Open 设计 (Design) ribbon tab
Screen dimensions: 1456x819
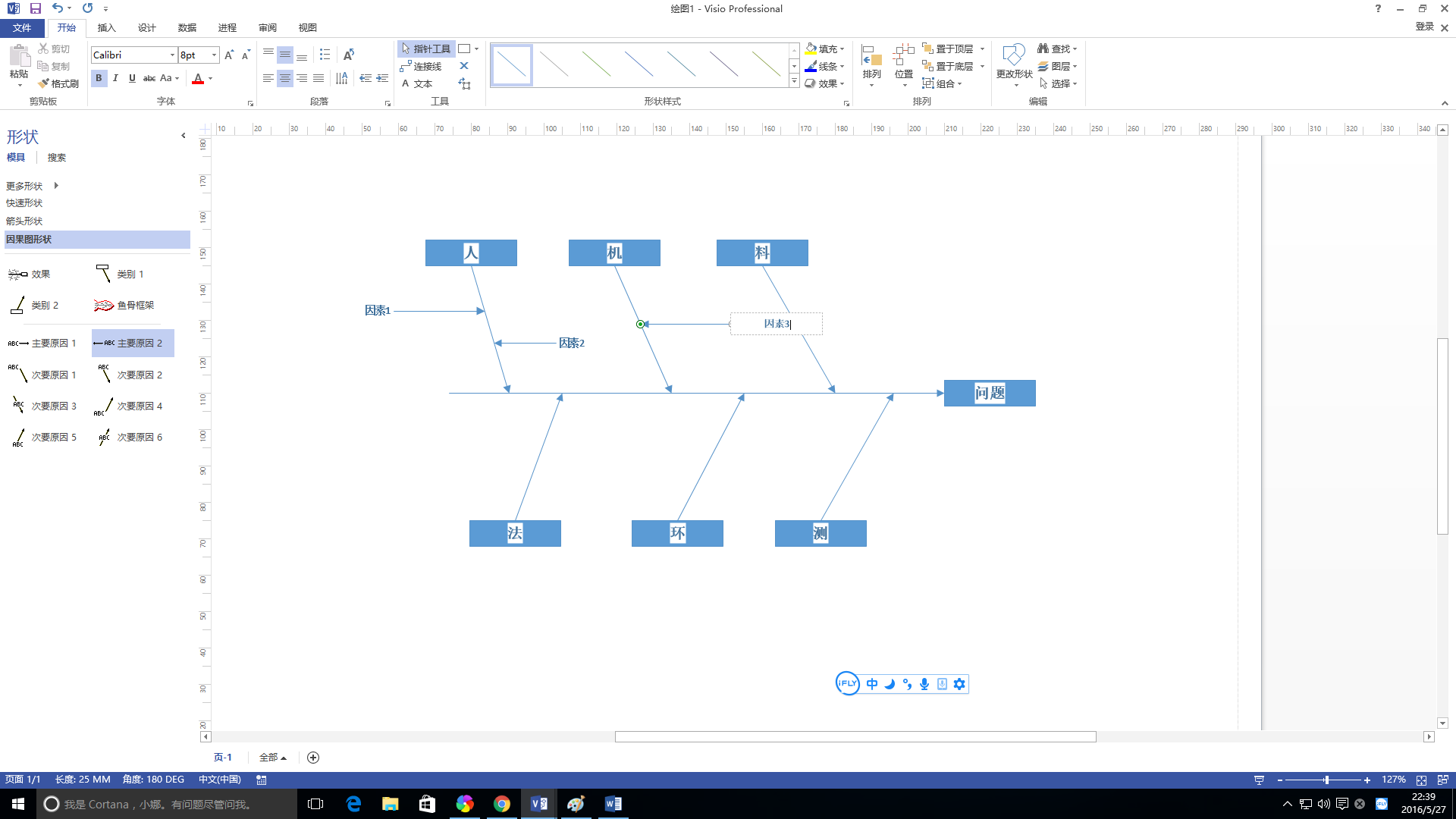tap(148, 27)
